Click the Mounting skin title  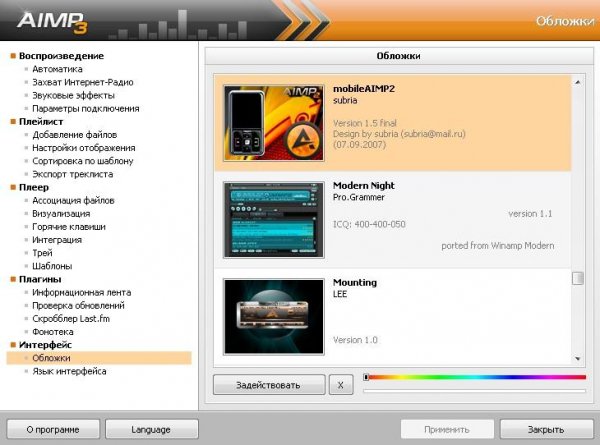click(355, 283)
